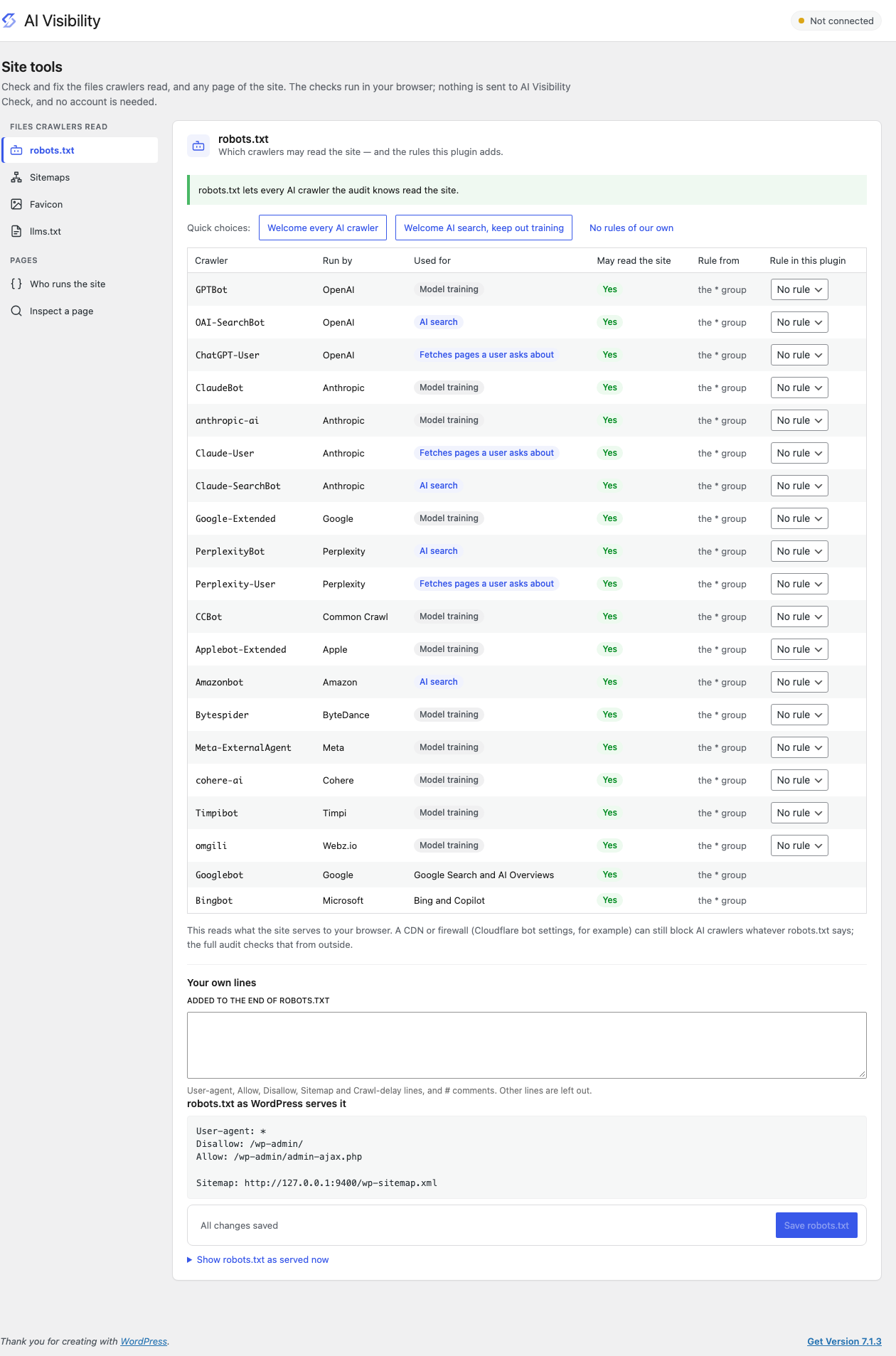
Task: Open rule dropdown for Timpibot
Action: (799, 813)
